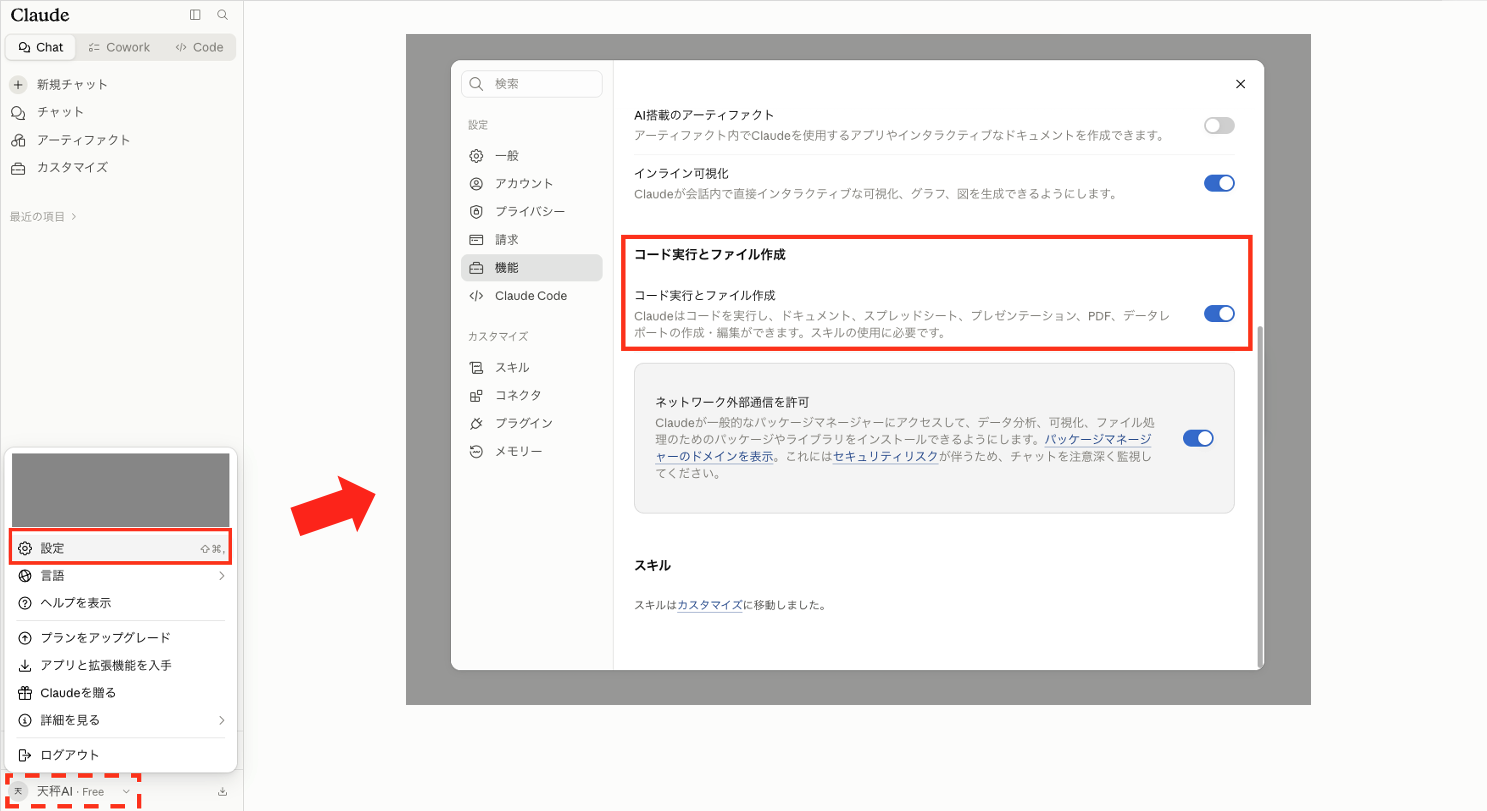
Task: Click the globe icon beside 言語
Action: click(26, 576)
